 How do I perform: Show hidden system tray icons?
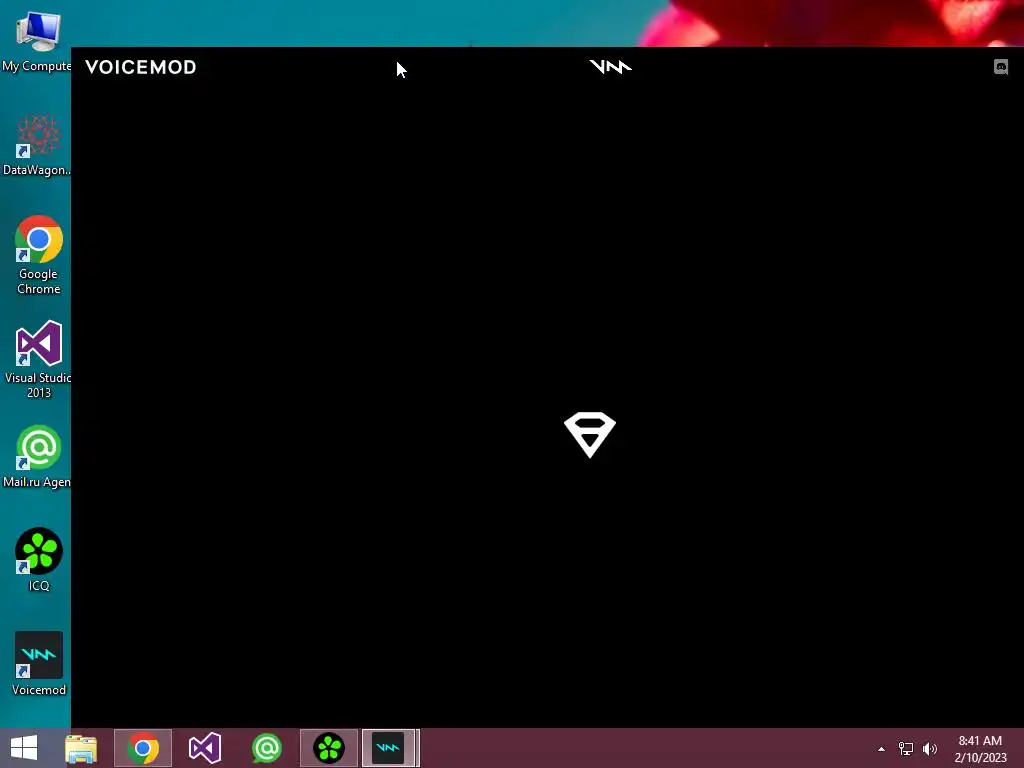(x=881, y=749)
